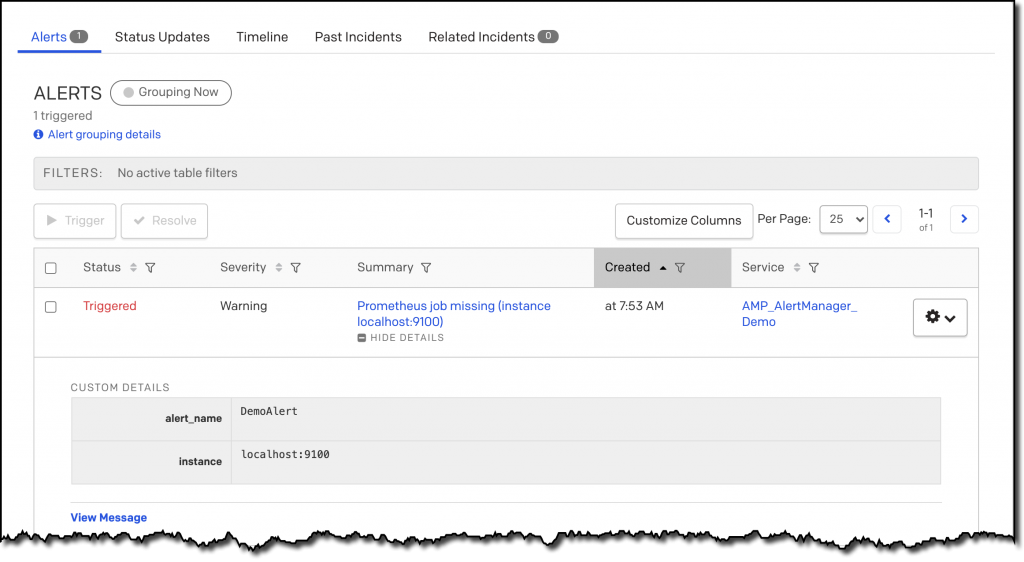Filter the Service column

pos(814,268)
